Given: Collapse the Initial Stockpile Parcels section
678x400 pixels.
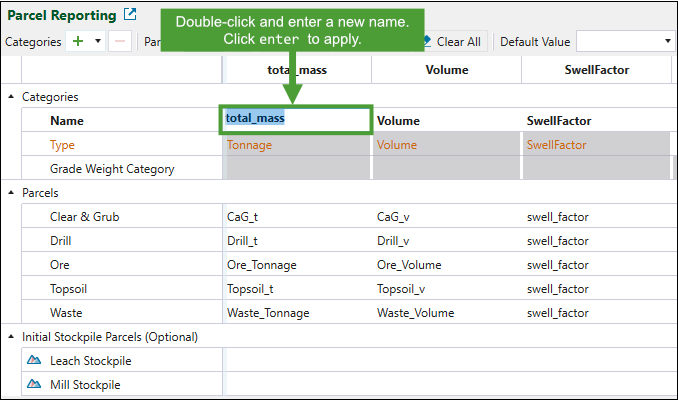Looking at the screenshot, I should (x=11, y=337).
